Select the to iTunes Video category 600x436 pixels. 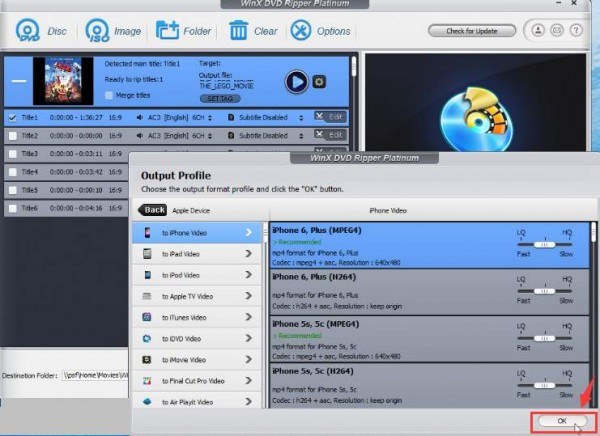point(197,317)
